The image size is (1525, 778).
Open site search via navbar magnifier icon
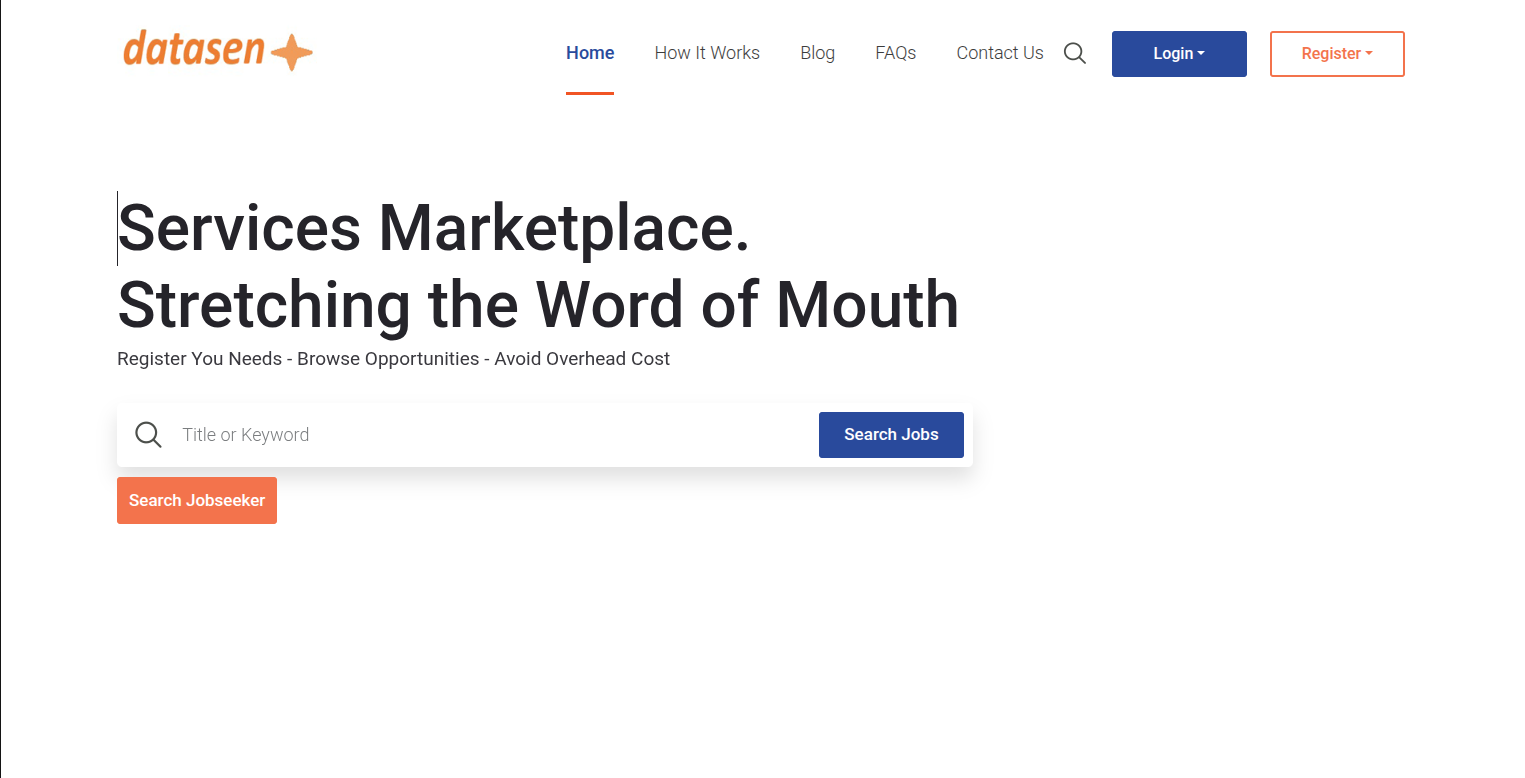(x=1074, y=53)
